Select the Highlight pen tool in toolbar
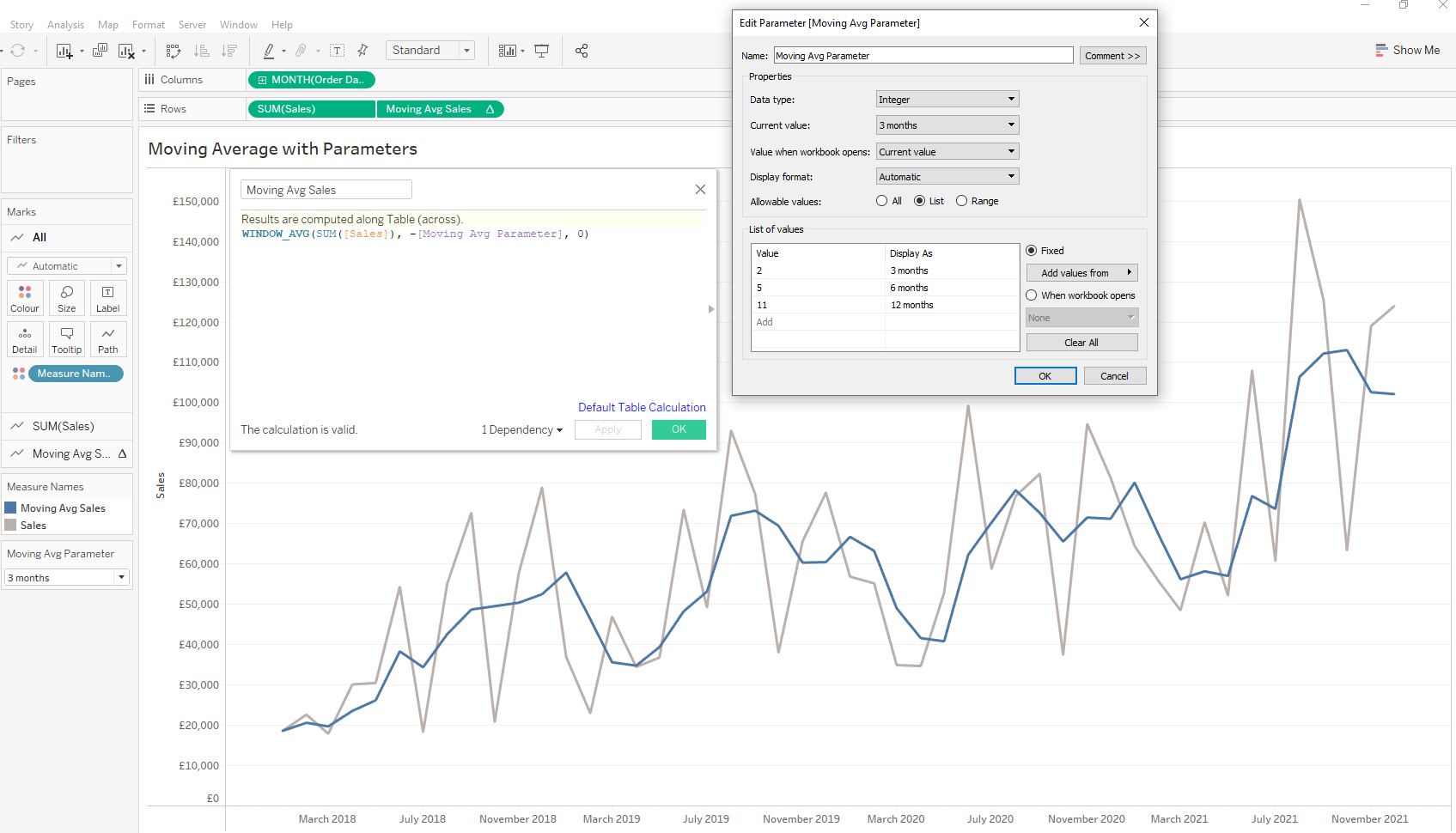 pos(269,51)
